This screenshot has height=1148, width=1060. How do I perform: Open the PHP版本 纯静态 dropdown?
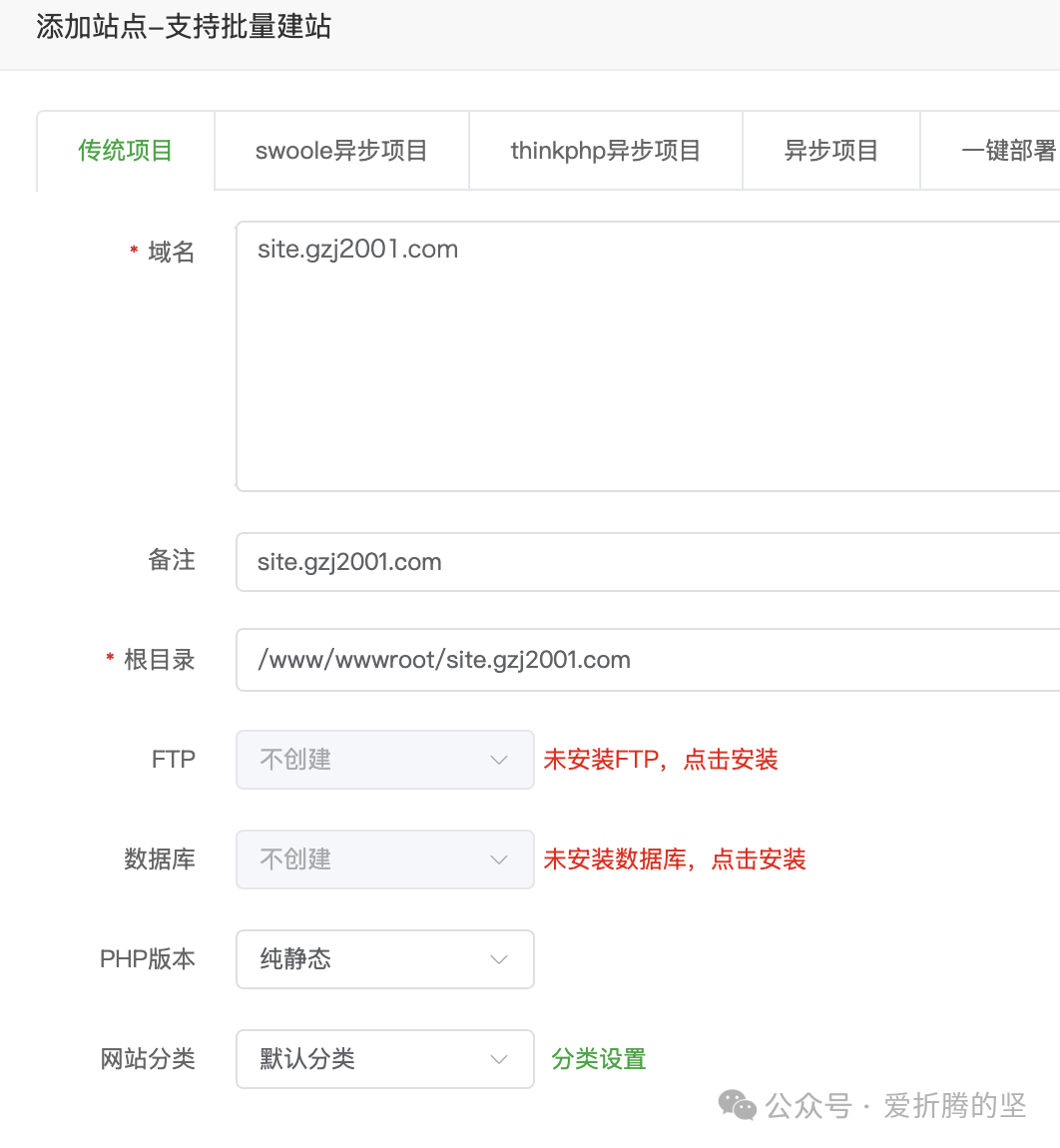pyautogui.click(x=384, y=959)
